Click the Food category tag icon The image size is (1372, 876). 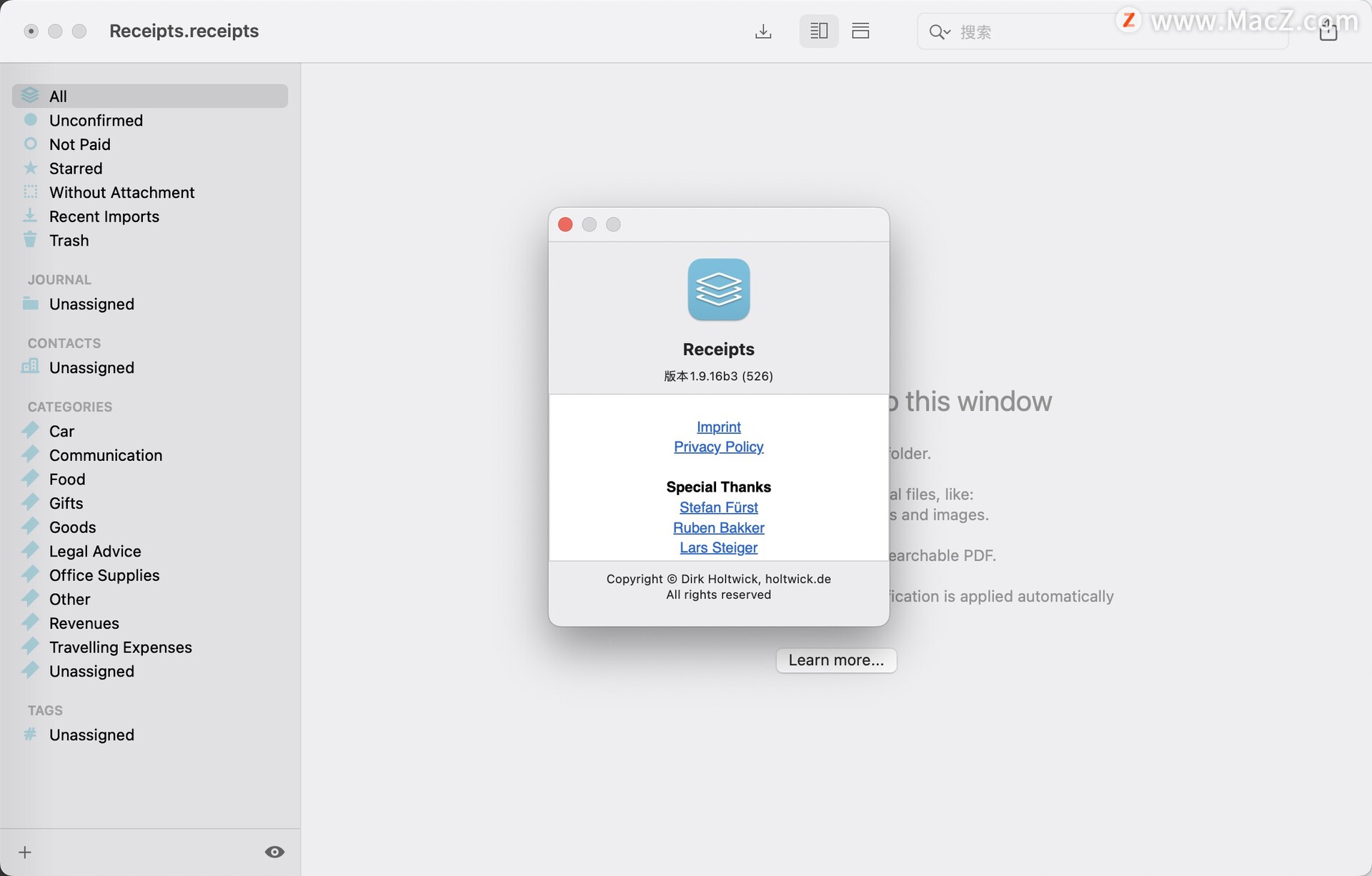tap(30, 479)
